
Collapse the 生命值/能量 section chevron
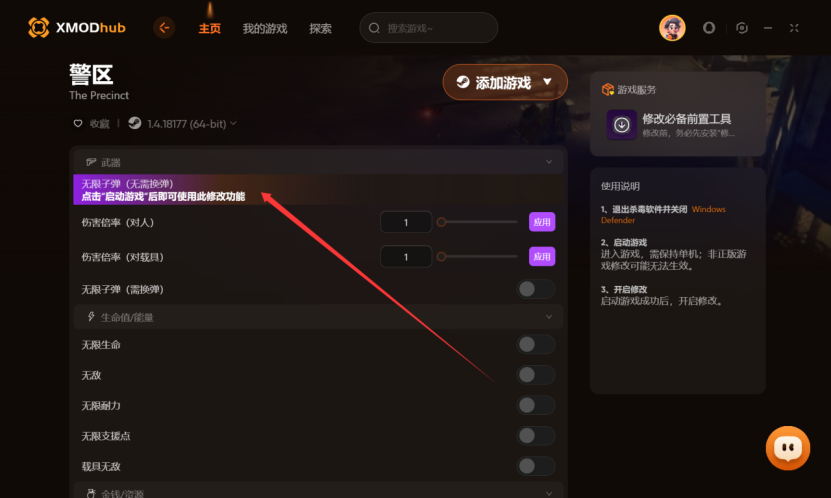point(549,317)
